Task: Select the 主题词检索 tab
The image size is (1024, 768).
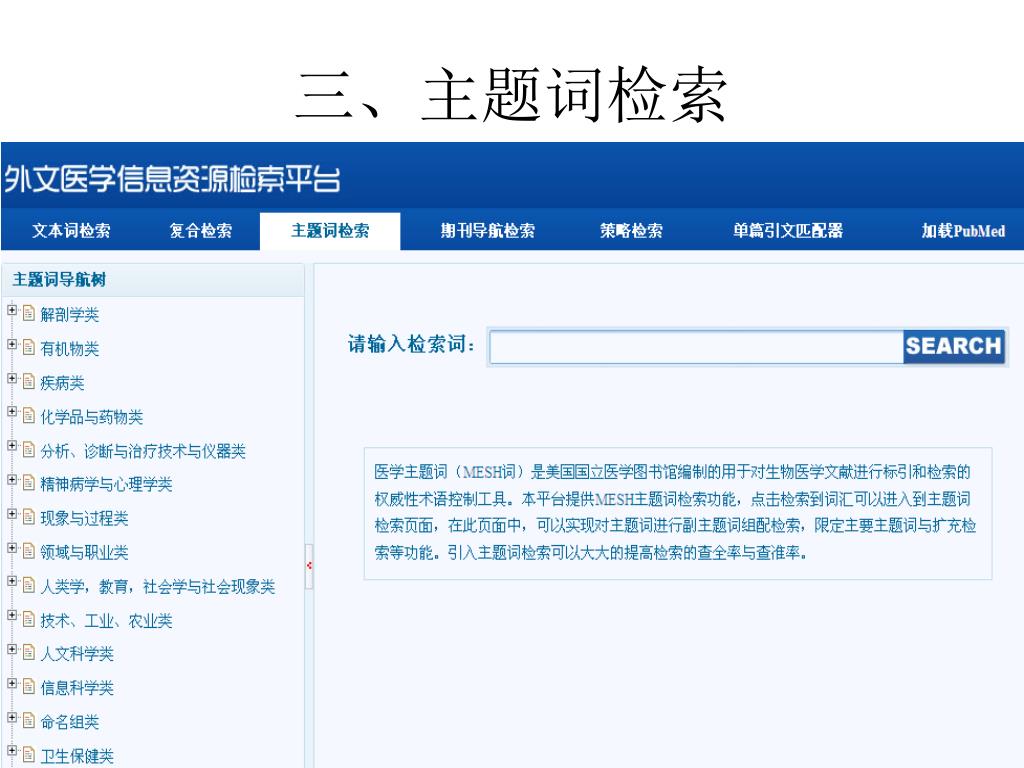Action: tap(330, 231)
